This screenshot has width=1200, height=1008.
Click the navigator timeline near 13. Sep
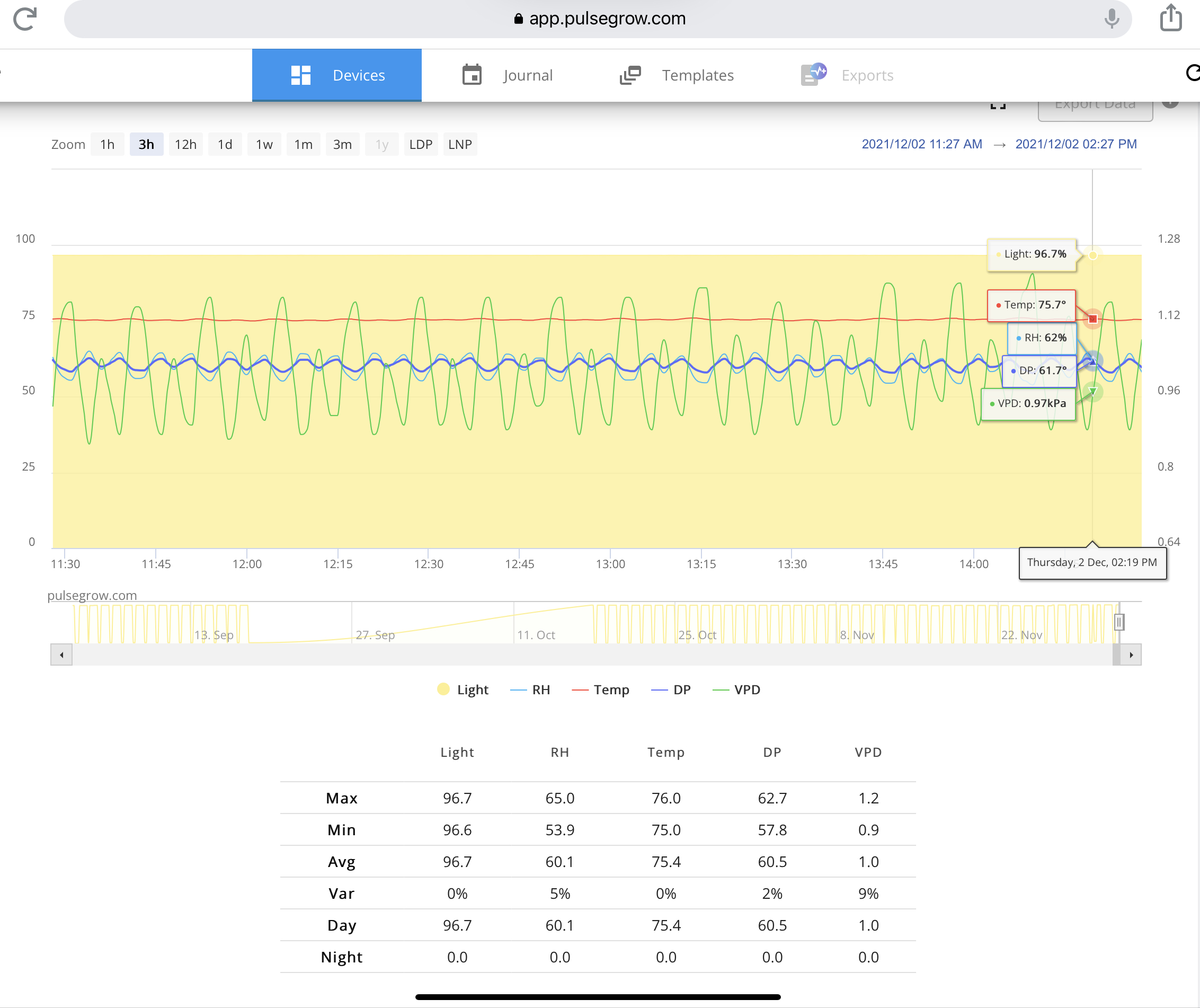(x=214, y=635)
